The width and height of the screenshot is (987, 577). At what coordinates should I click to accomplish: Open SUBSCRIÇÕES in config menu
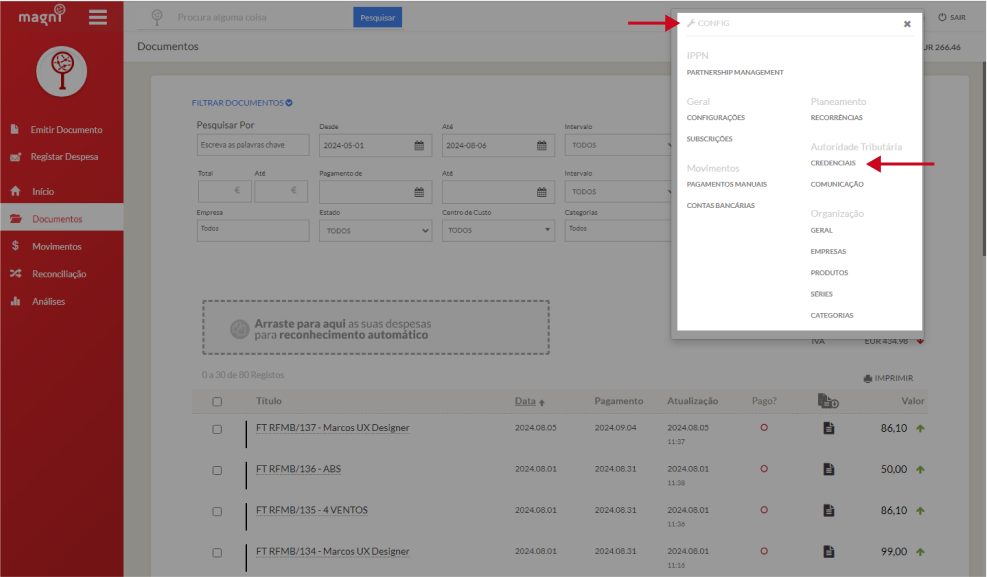pos(709,139)
